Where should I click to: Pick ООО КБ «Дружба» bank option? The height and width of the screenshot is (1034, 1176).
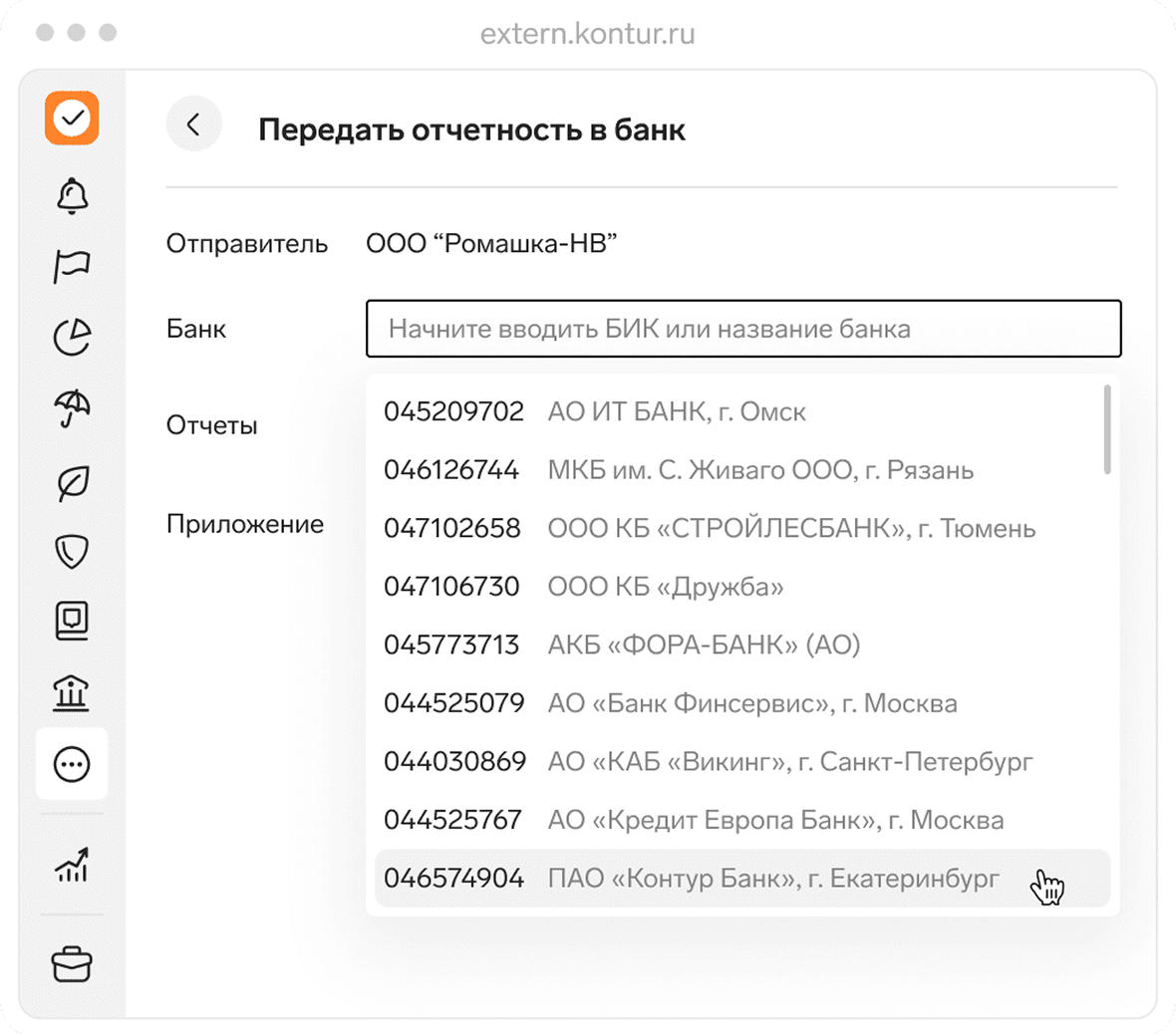665,587
